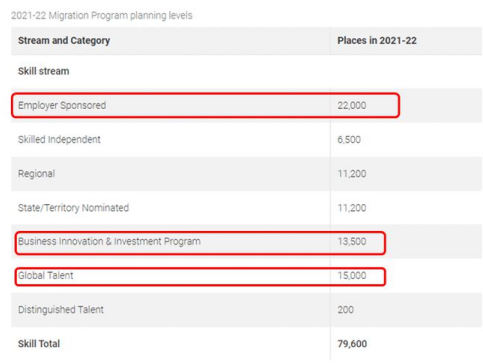Click the 'Skill stream' section heading

[x=44, y=71]
